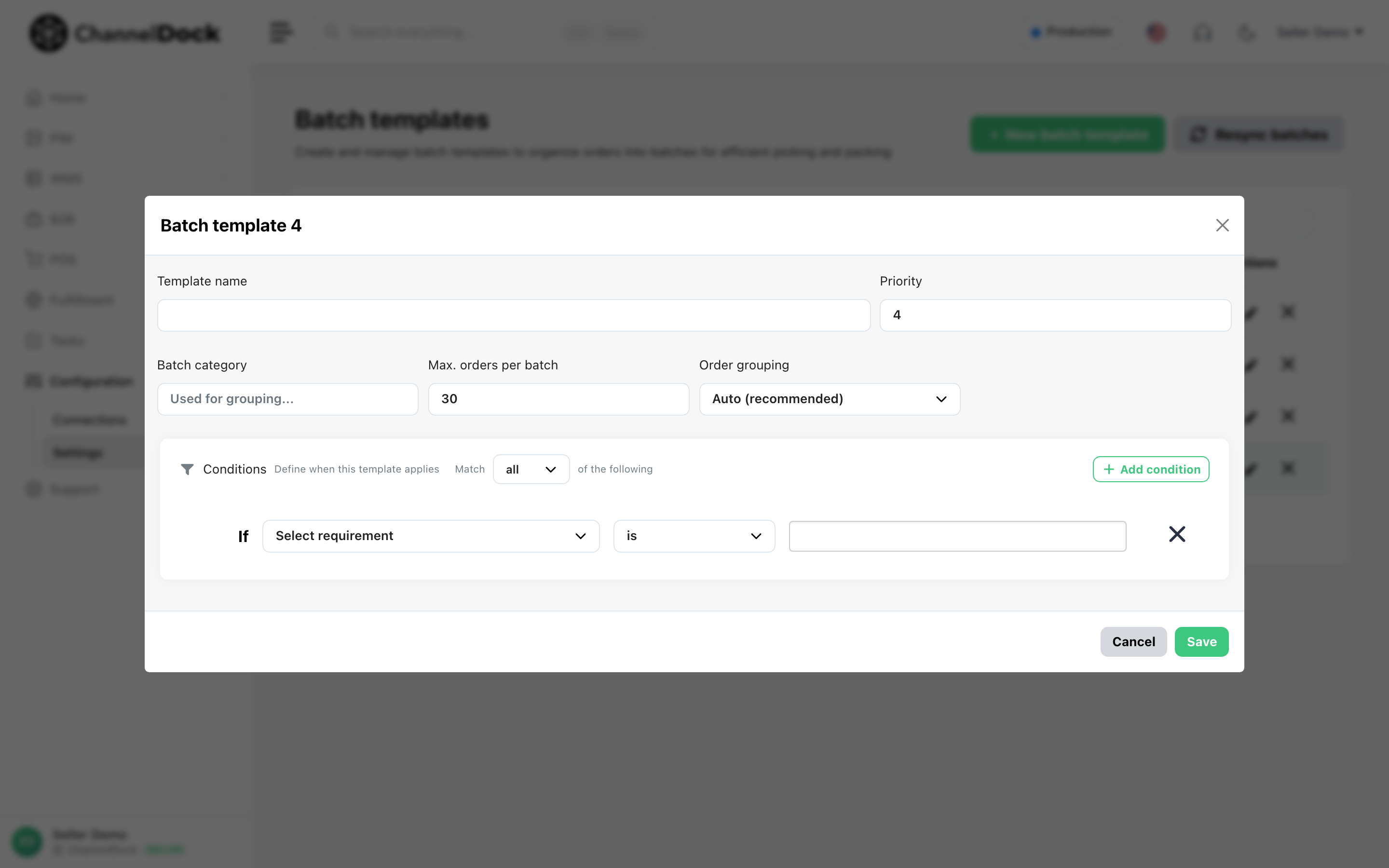This screenshot has width=1389, height=868.
Task: Remove the If condition row
Action: click(x=1177, y=534)
